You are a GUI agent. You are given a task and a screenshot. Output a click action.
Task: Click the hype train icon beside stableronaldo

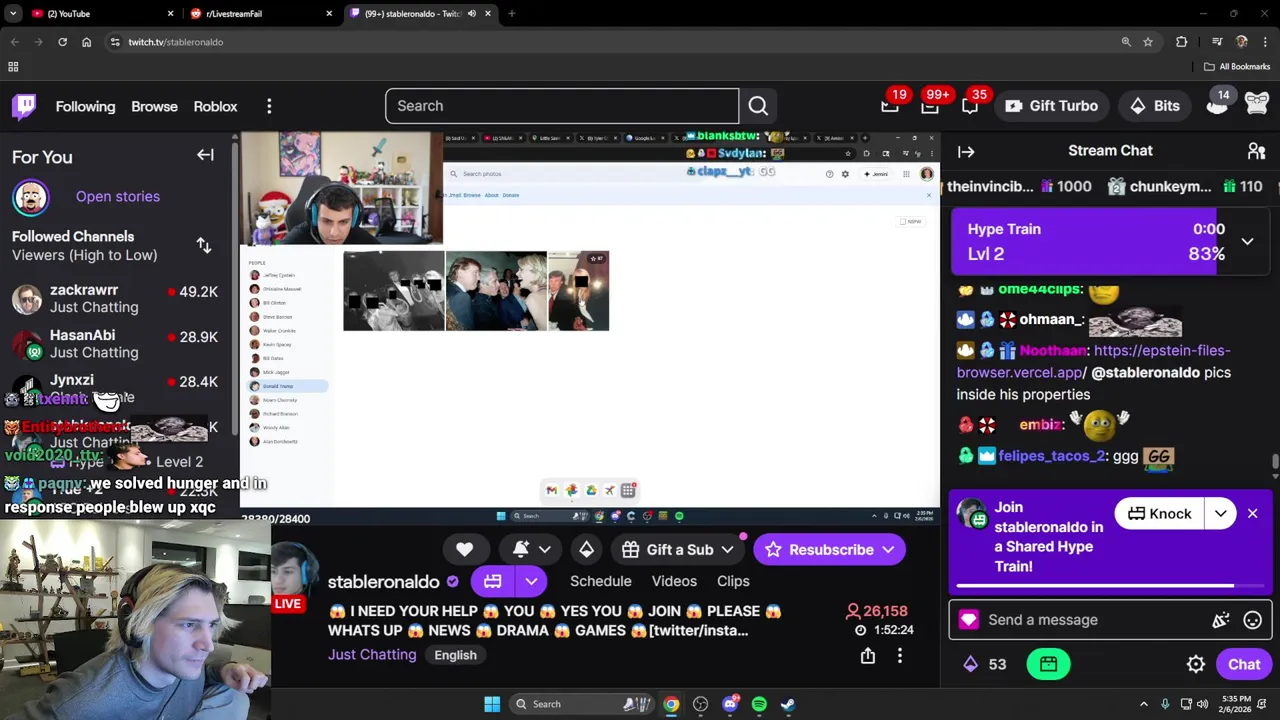492,581
